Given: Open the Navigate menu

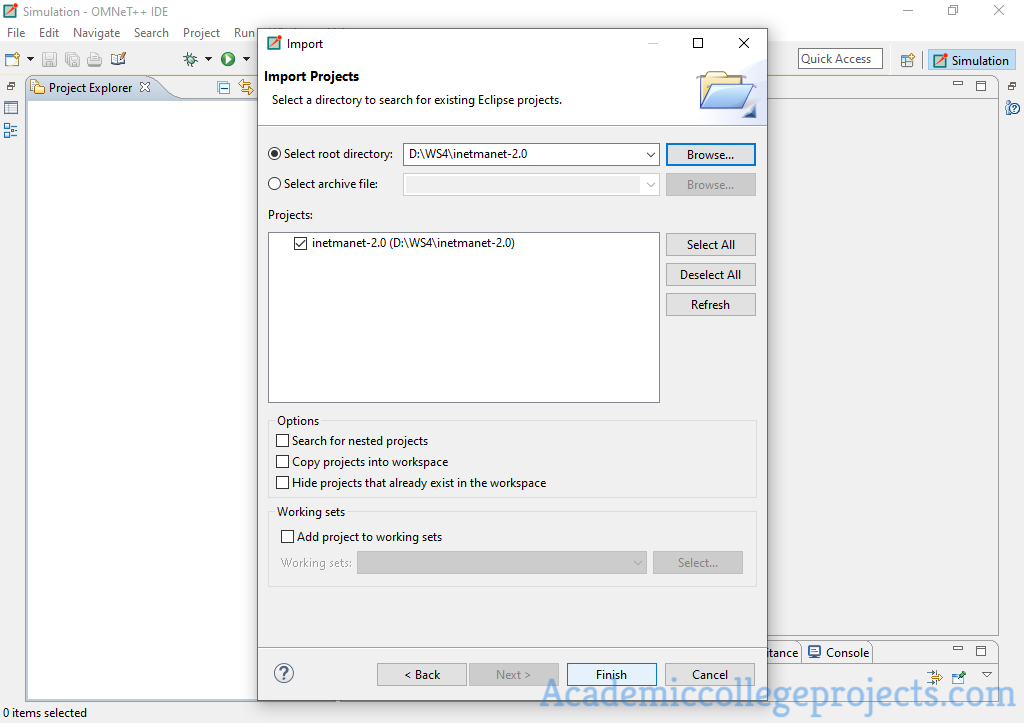Looking at the screenshot, I should [x=97, y=33].
